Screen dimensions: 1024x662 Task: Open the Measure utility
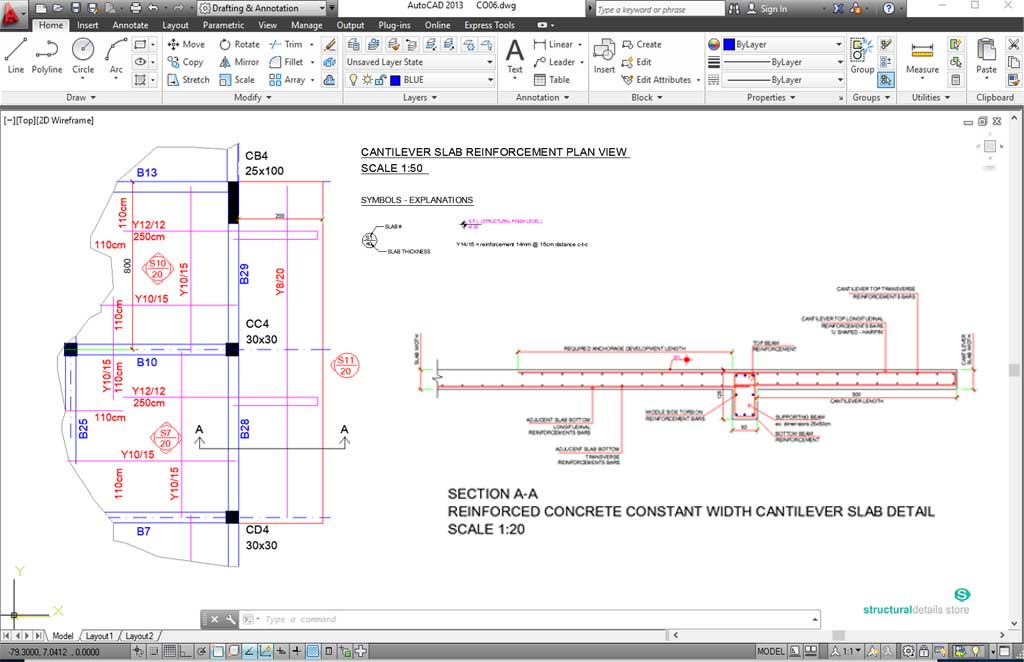[922, 55]
